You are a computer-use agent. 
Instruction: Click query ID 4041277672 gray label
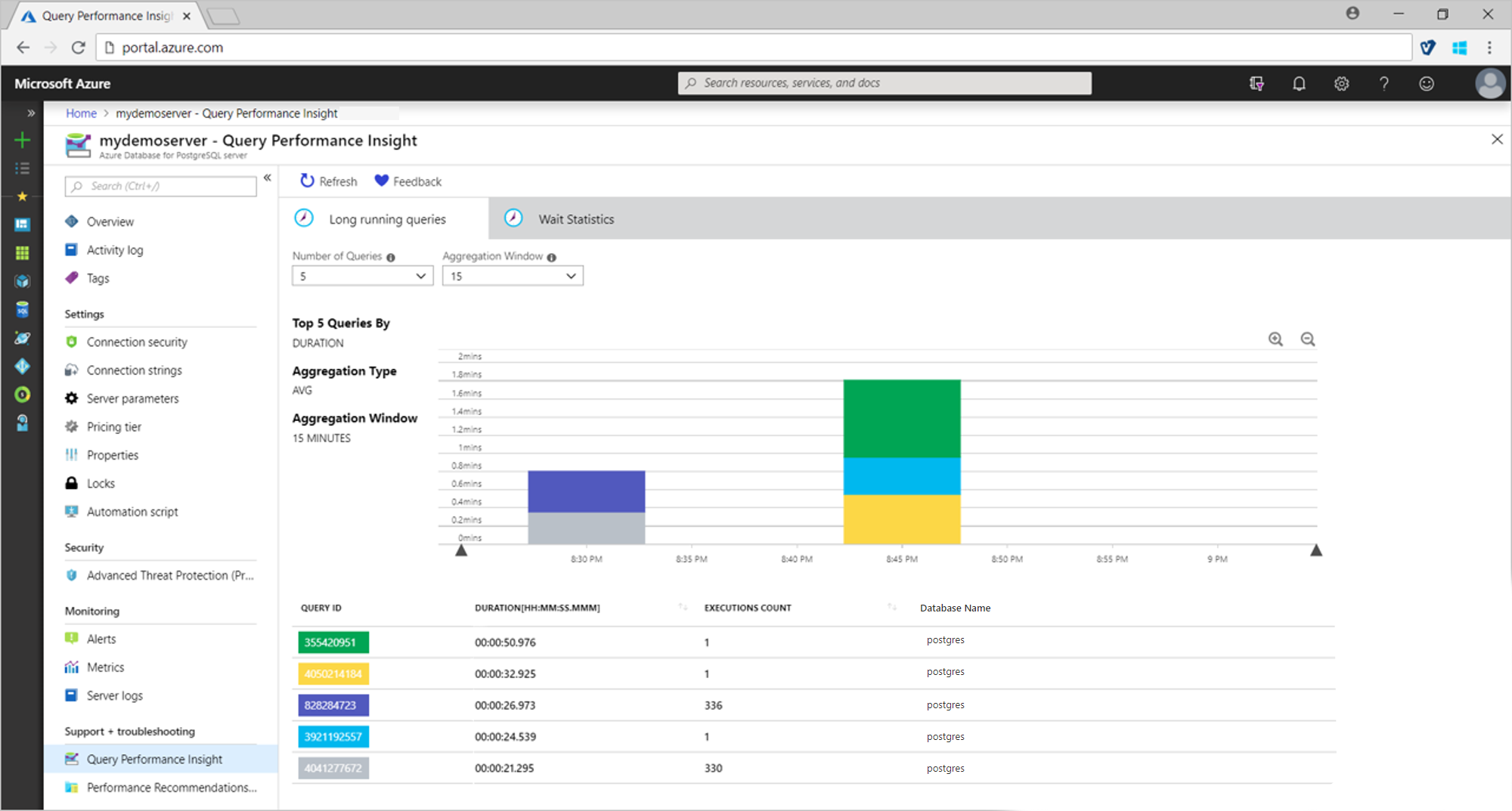pos(333,768)
